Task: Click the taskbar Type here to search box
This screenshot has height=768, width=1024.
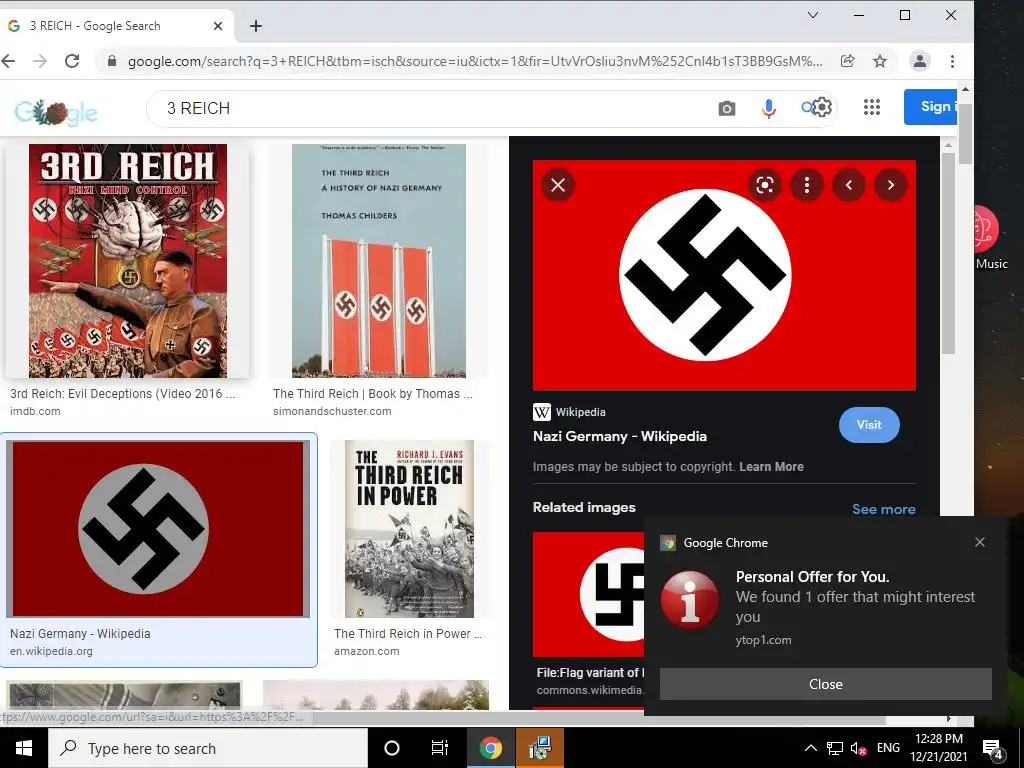Action: coord(208,748)
